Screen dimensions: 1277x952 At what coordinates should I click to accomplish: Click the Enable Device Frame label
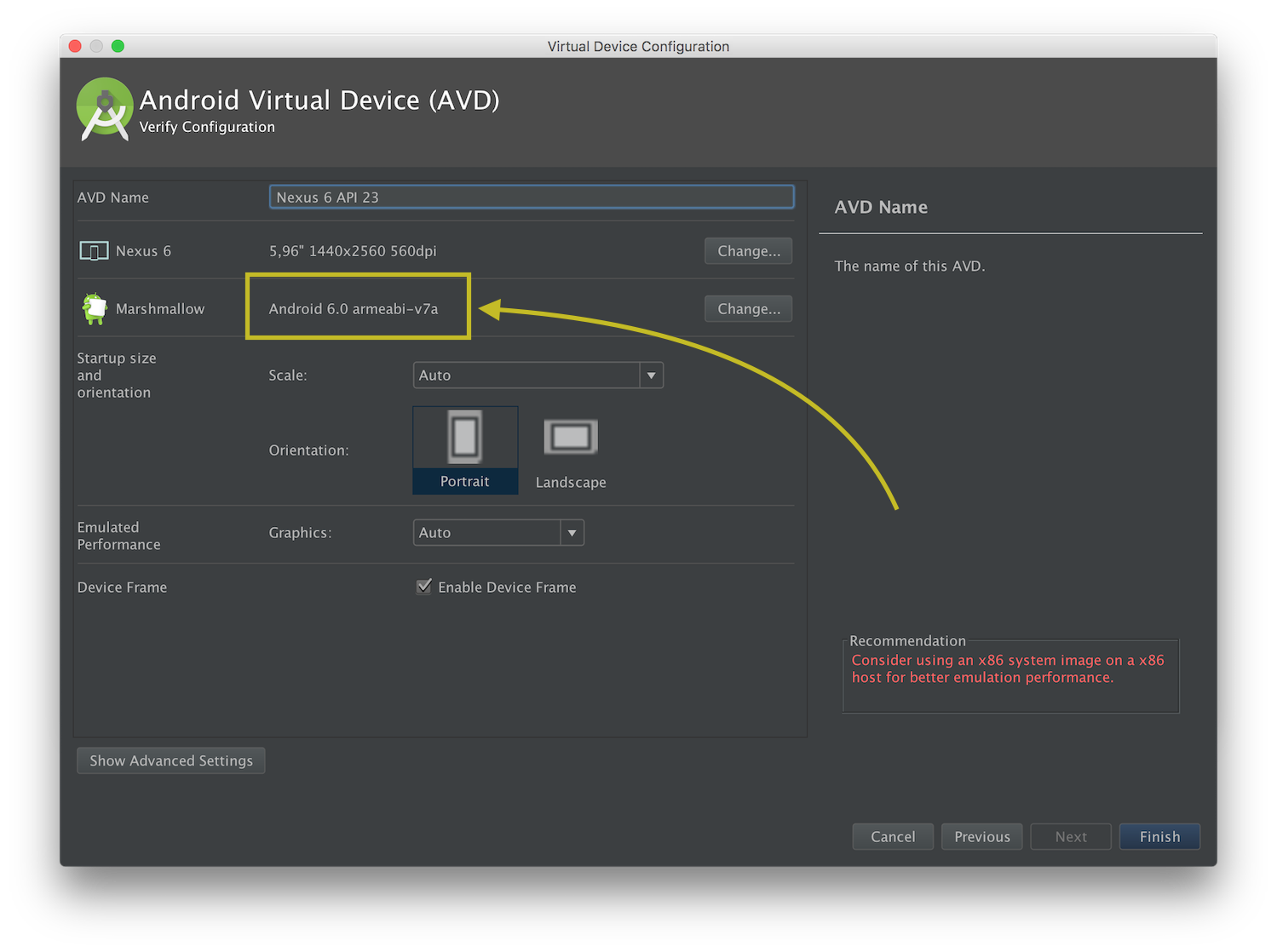(x=507, y=588)
